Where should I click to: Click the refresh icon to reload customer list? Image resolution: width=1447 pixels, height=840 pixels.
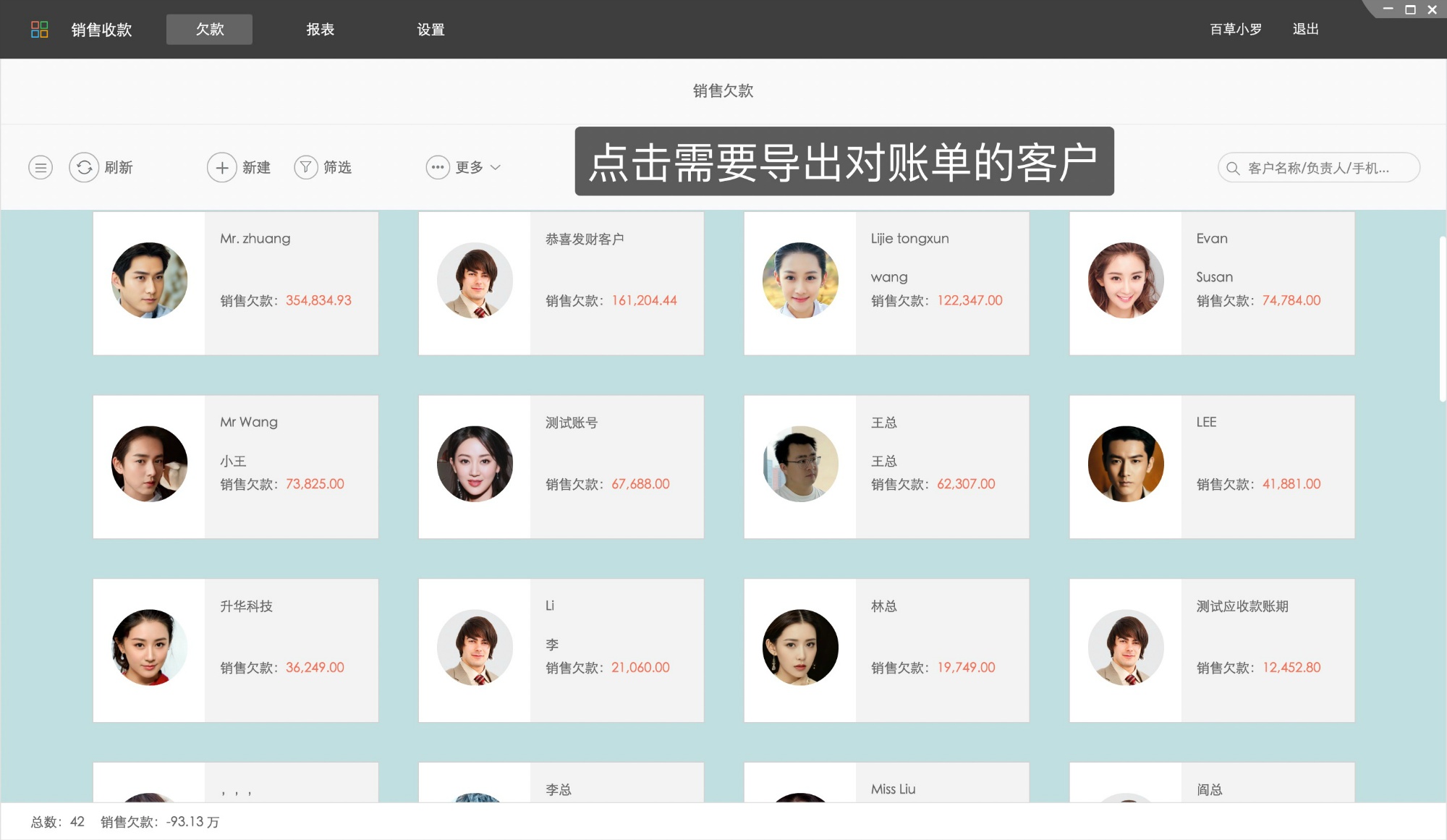(x=84, y=167)
